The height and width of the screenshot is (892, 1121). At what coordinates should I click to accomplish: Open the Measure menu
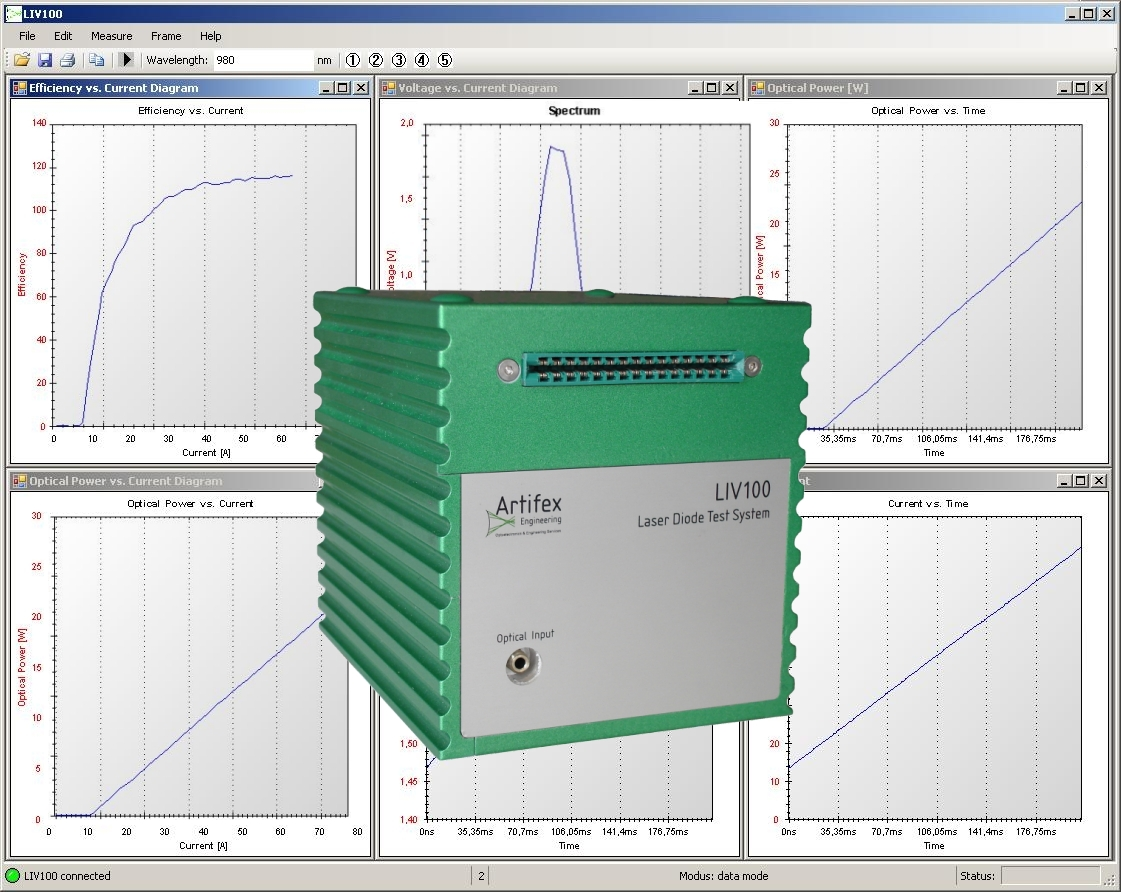click(111, 36)
